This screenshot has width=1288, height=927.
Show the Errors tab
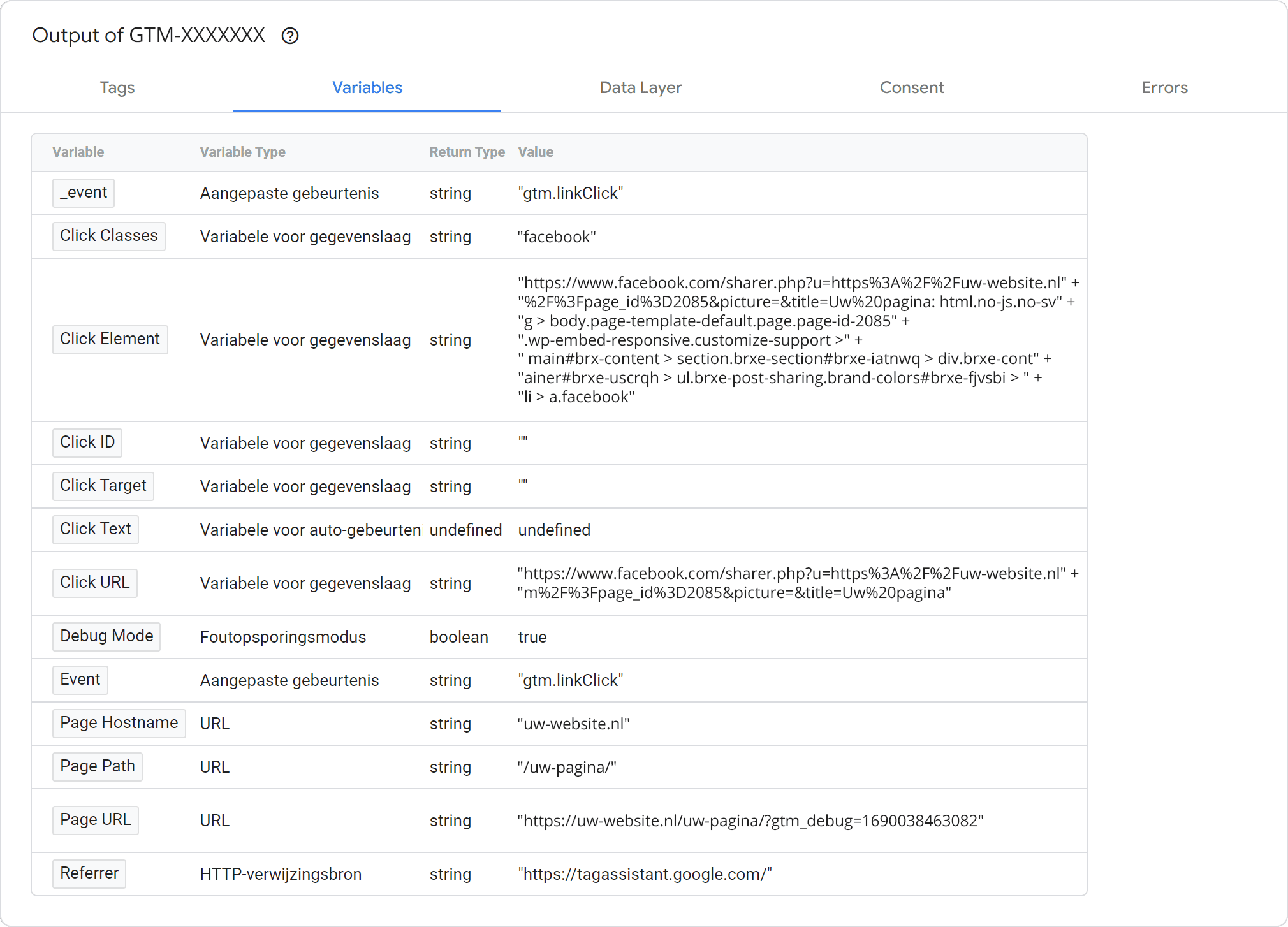pyautogui.click(x=1164, y=87)
